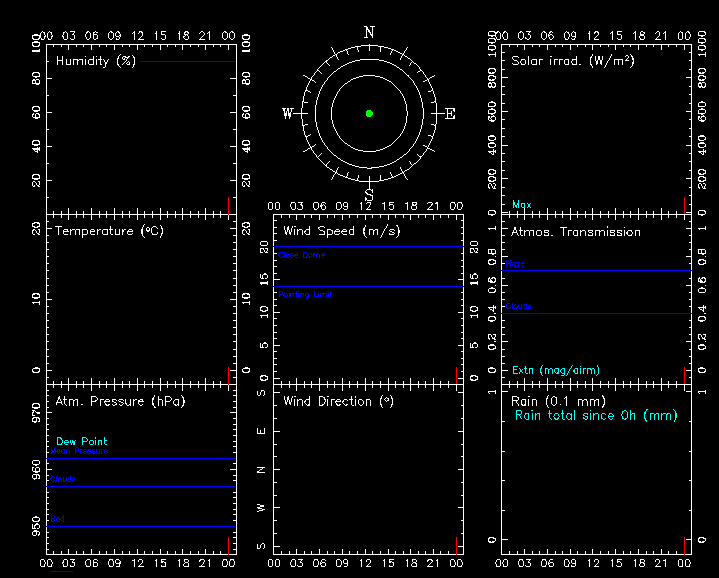Viewport: 719px width, 578px height.
Task: Click the green dot in the wind compass
Action: [x=369, y=113]
